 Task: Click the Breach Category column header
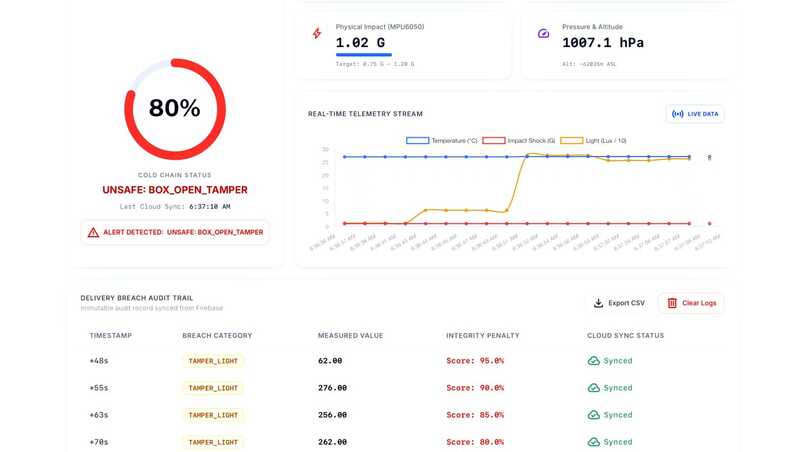click(217, 335)
